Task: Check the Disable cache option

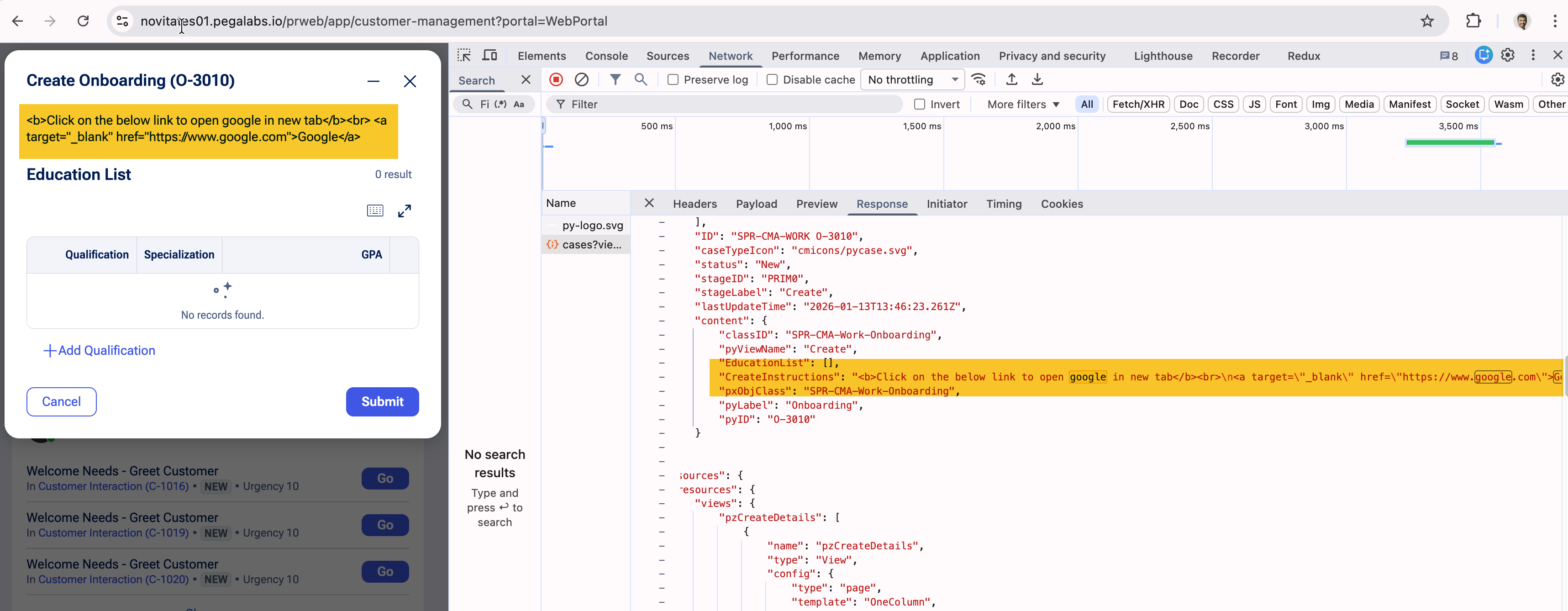Action: point(772,80)
